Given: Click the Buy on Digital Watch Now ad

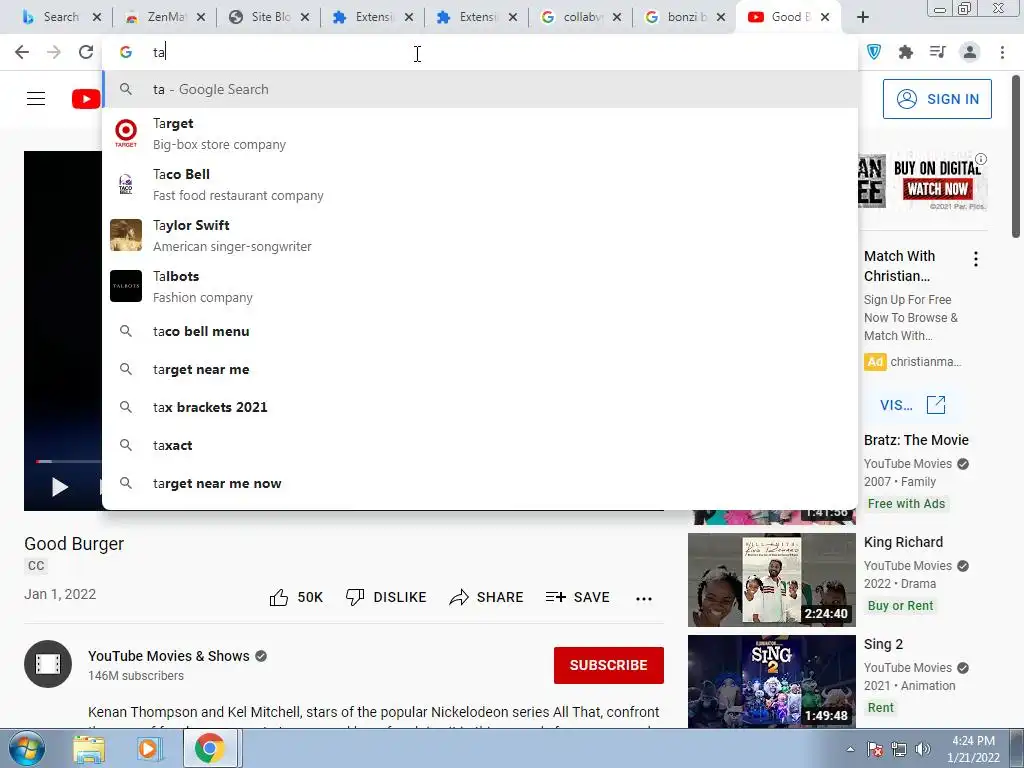Looking at the screenshot, I should pyautogui.click(x=923, y=182).
